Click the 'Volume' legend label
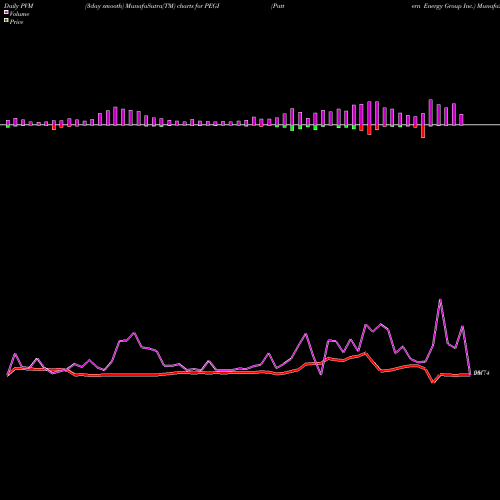The width and height of the screenshot is (500, 500). coord(19,14)
